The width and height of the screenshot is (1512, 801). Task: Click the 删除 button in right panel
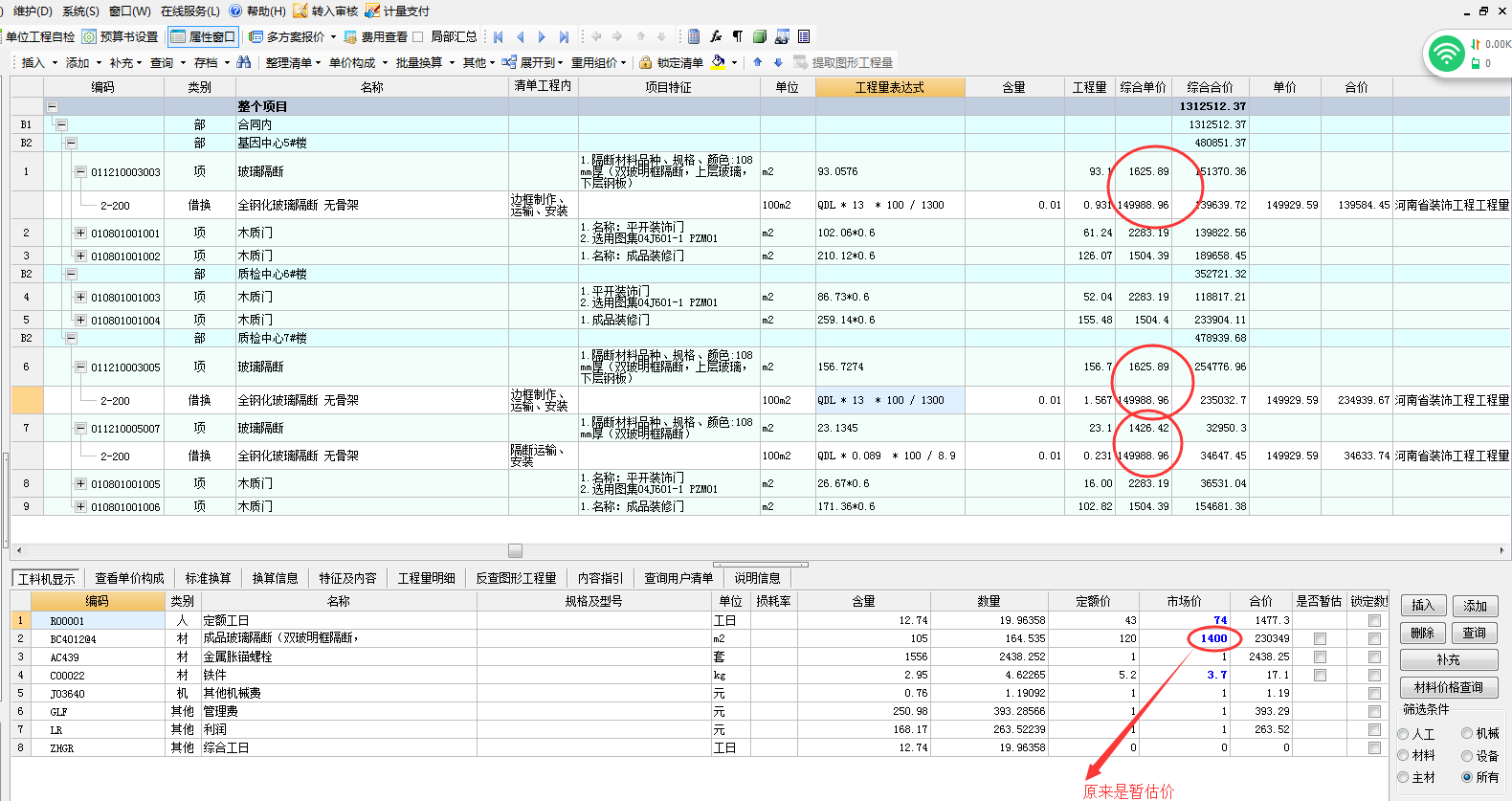[1423, 633]
